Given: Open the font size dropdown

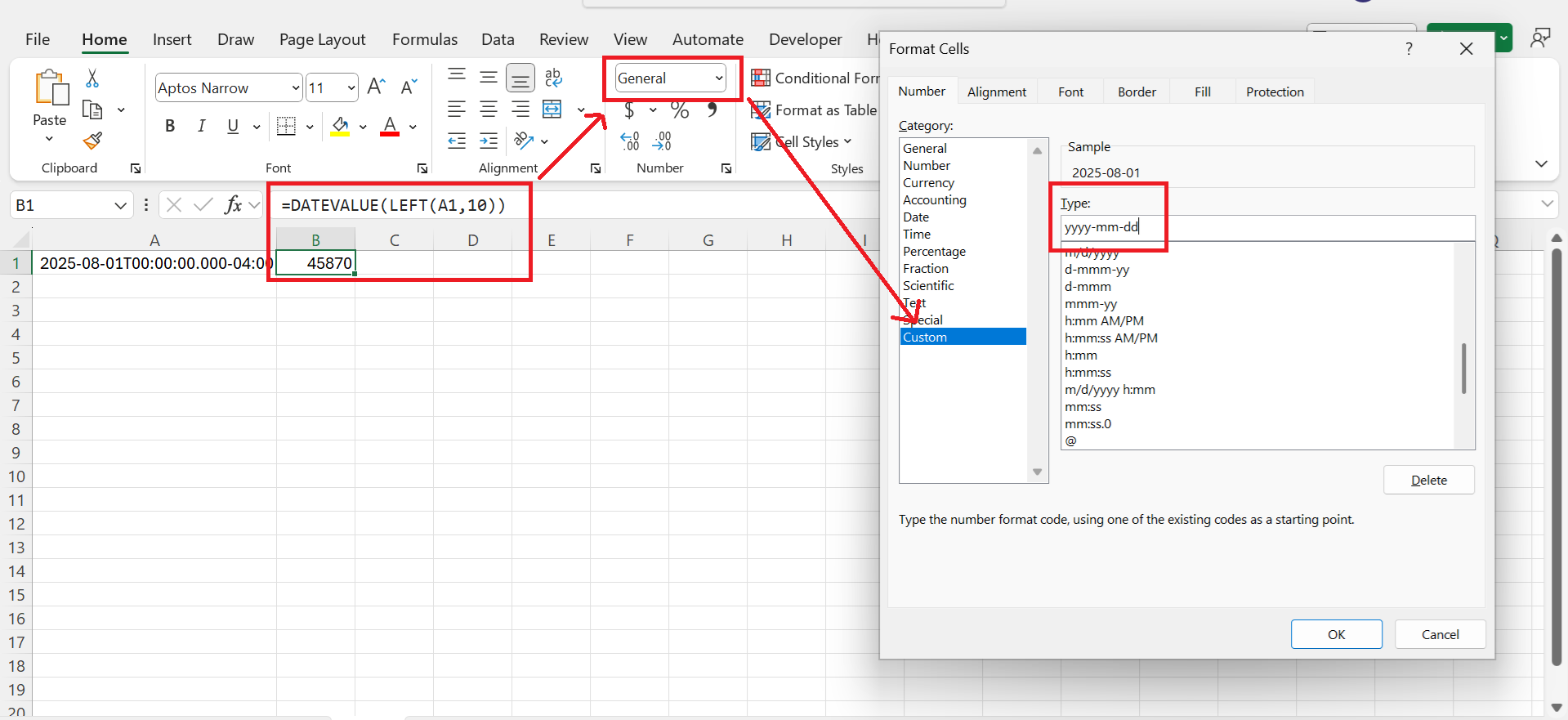Looking at the screenshot, I should point(351,87).
